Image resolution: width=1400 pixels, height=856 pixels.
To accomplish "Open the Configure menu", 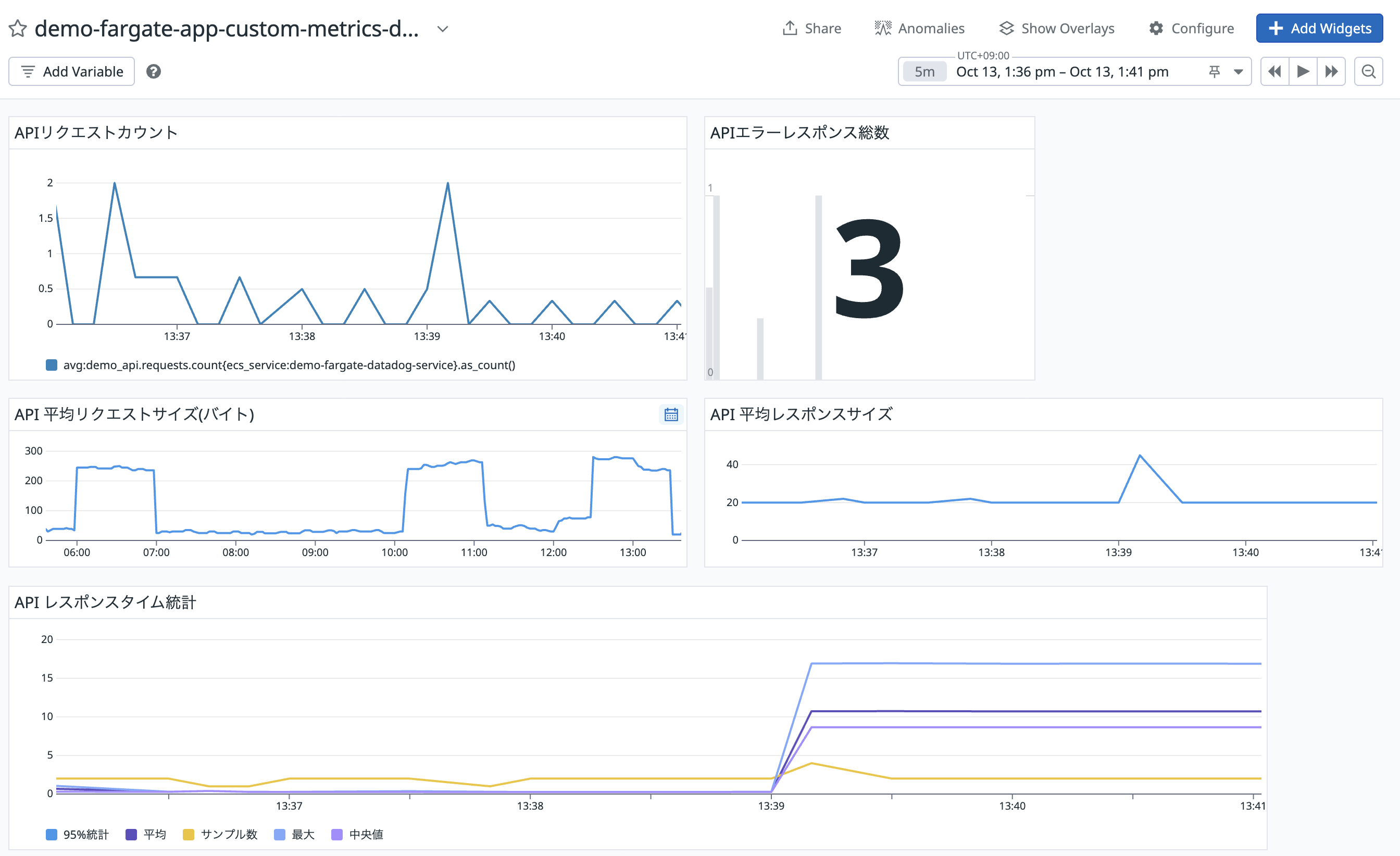I will pyautogui.click(x=1192, y=29).
